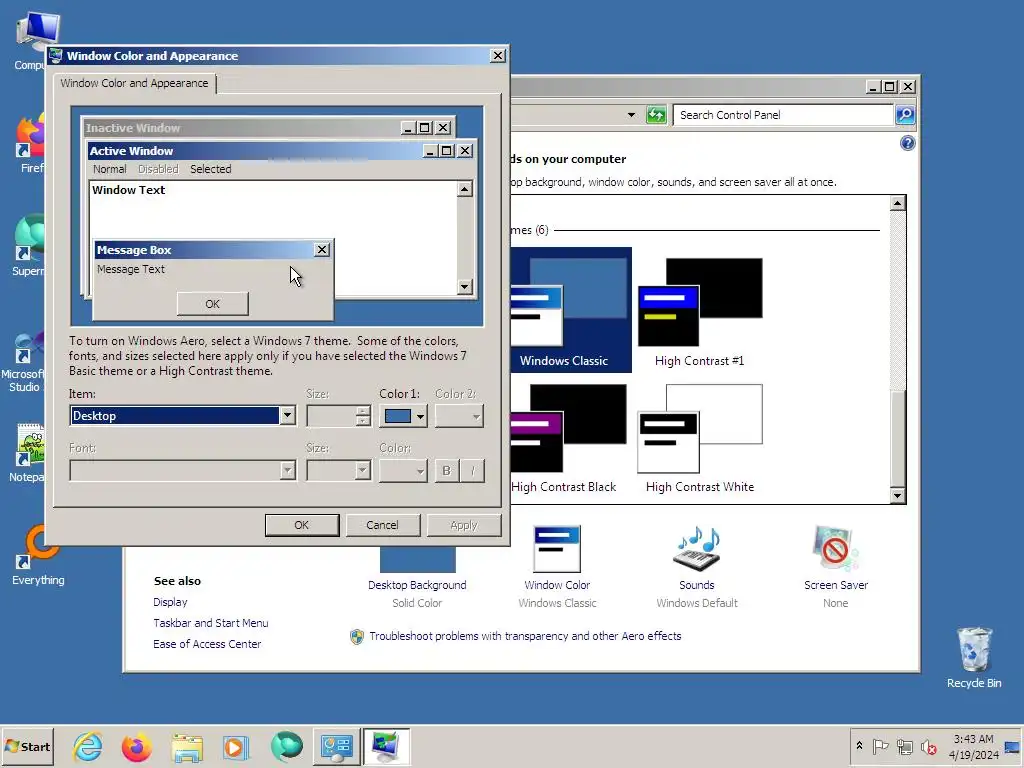Viewport: 1024px width, 768px height.
Task: Click the Start button
Action: [x=27, y=746]
